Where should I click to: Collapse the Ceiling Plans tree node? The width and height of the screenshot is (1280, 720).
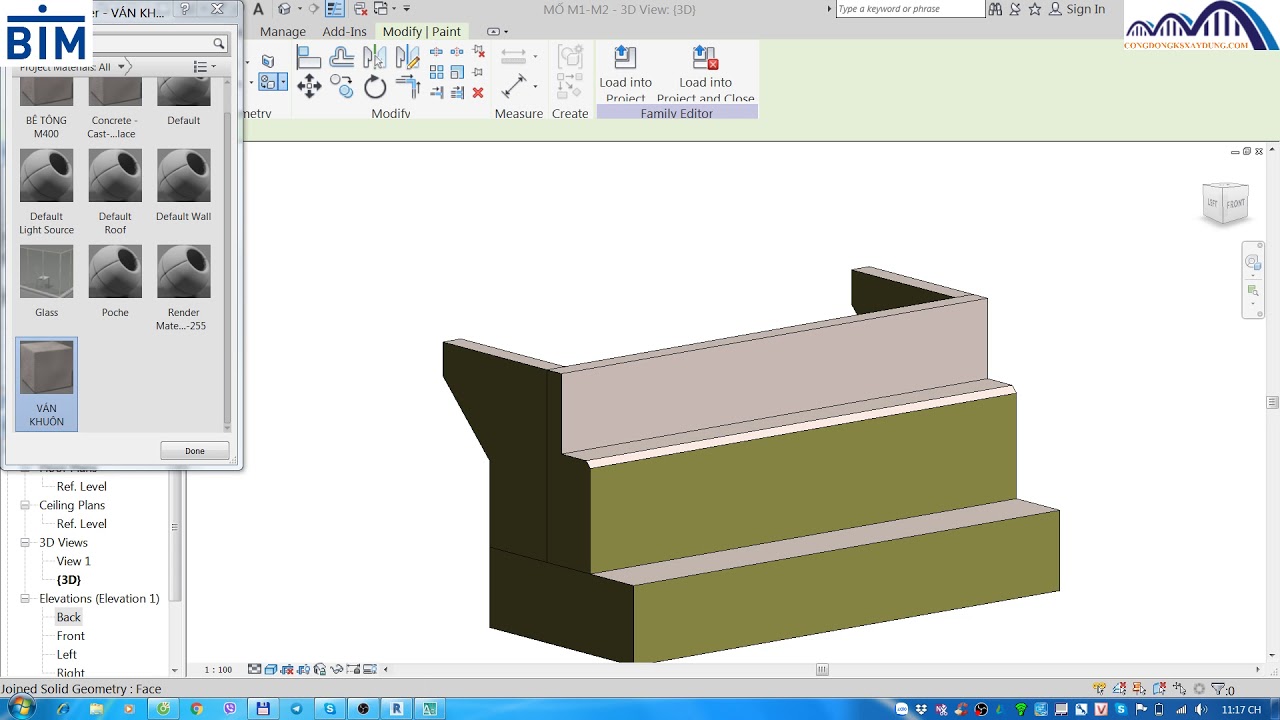tap(26, 505)
